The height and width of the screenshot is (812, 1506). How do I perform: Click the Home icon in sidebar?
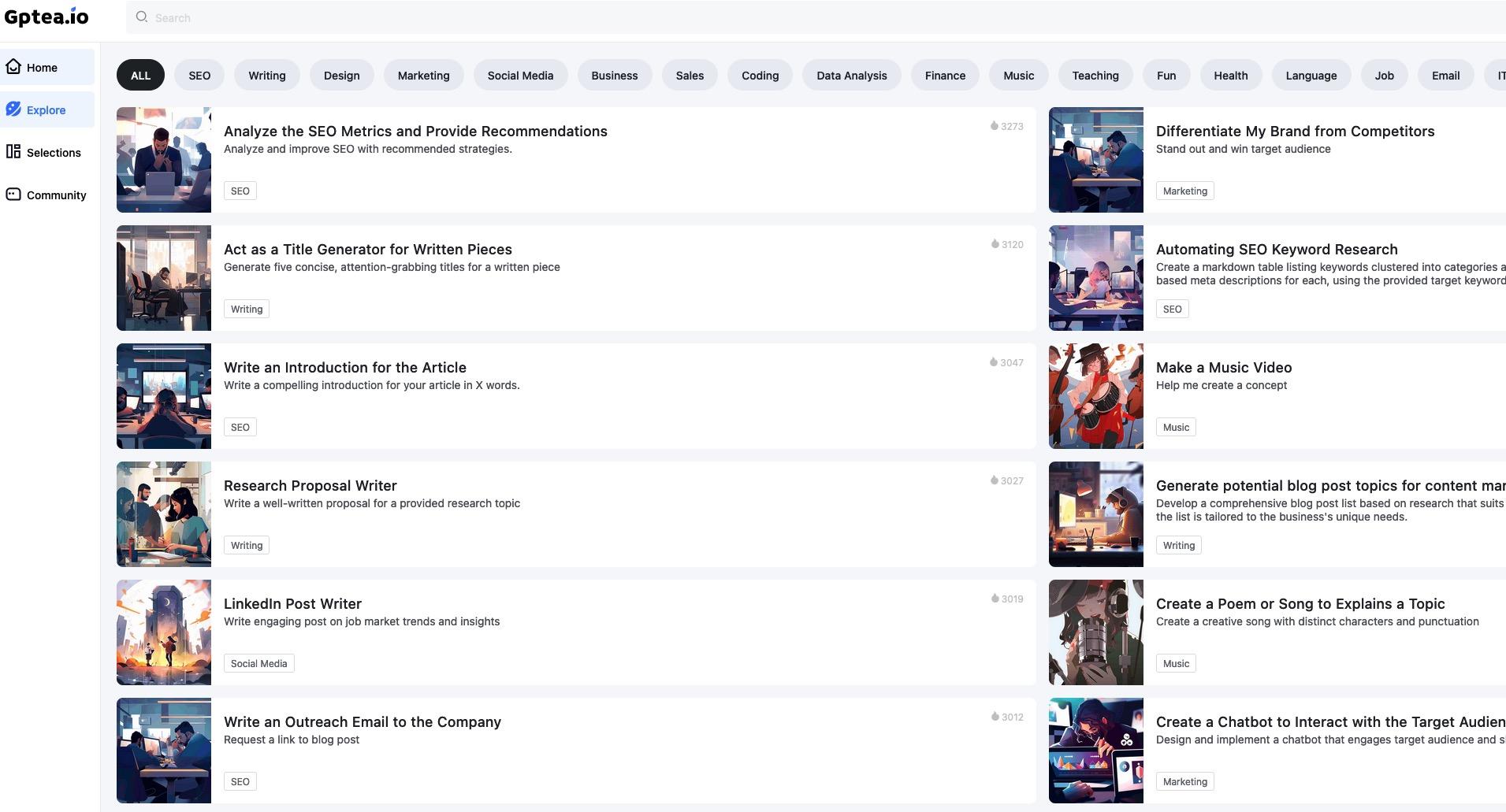click(13, 67)
